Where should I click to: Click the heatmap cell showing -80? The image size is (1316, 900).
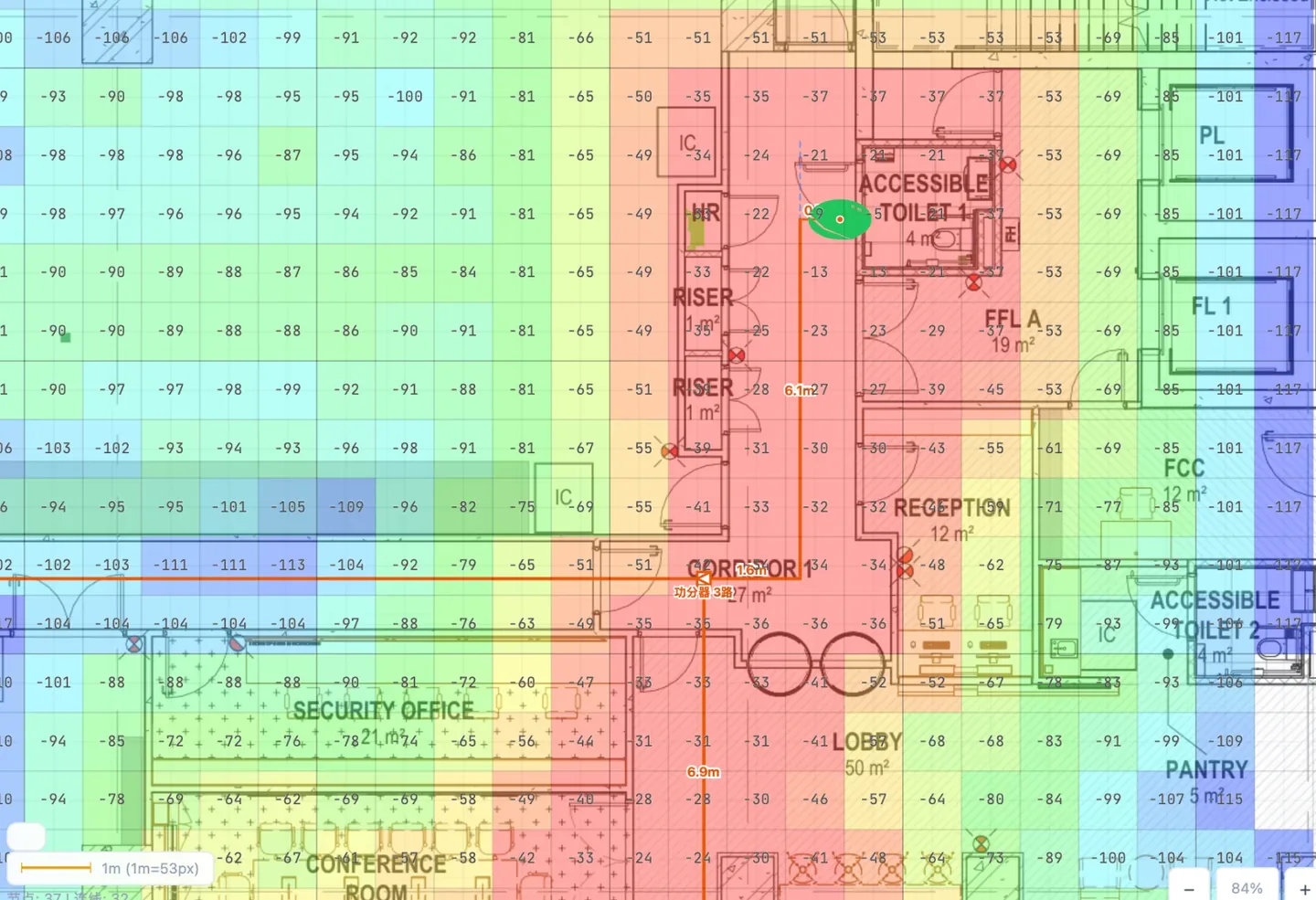pos(991,799)
